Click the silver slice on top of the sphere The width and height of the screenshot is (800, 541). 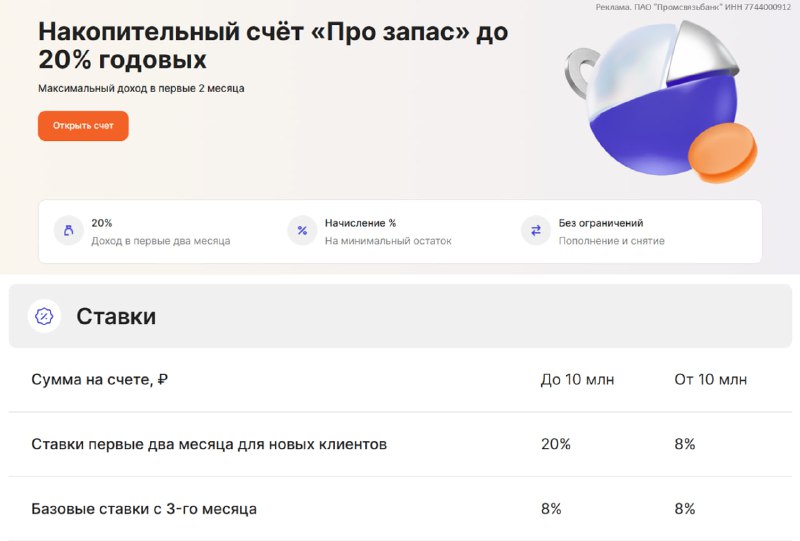click(703, 53)
